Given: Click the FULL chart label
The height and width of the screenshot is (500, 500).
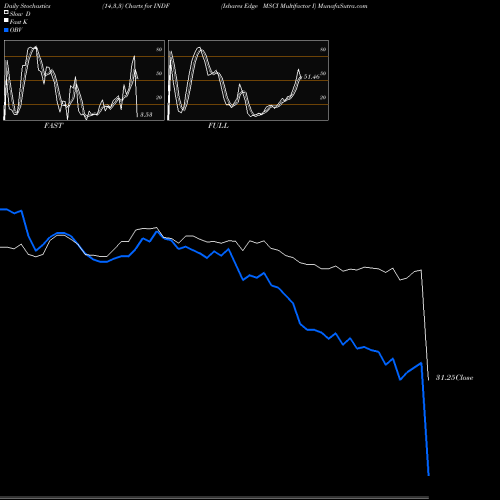Looking at the screenshot, I should pos(218,125).
